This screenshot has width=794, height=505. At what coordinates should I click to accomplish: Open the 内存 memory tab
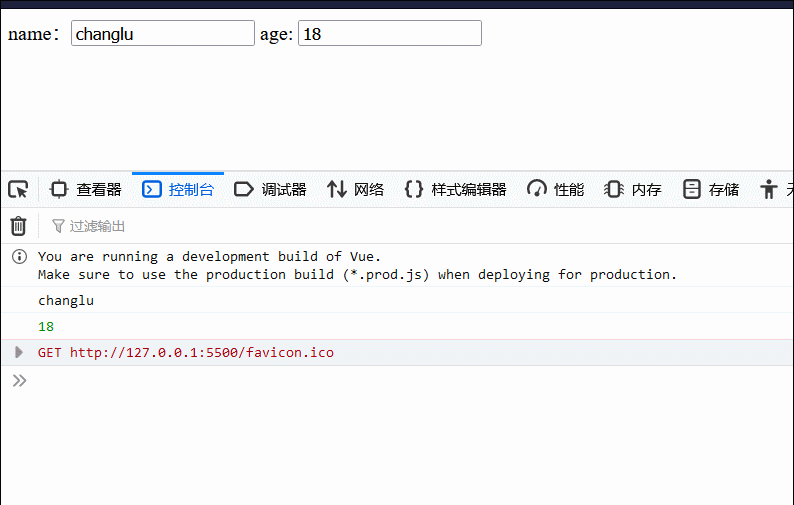pos(632,189)
